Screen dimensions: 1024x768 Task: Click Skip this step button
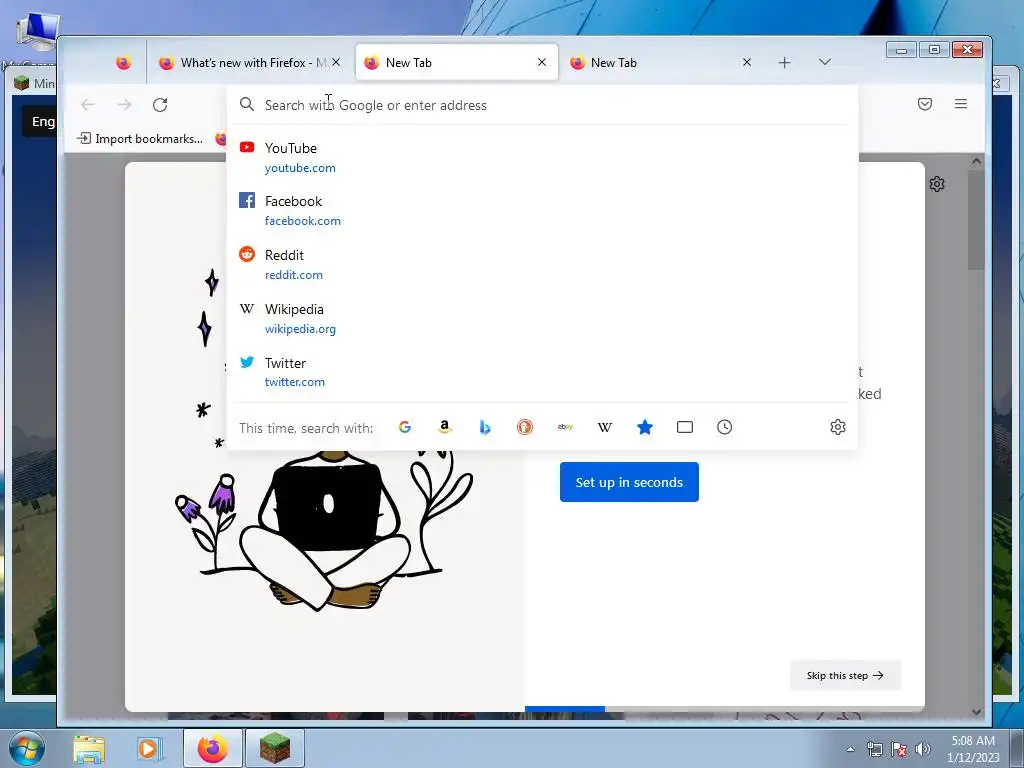click(845, 675)
